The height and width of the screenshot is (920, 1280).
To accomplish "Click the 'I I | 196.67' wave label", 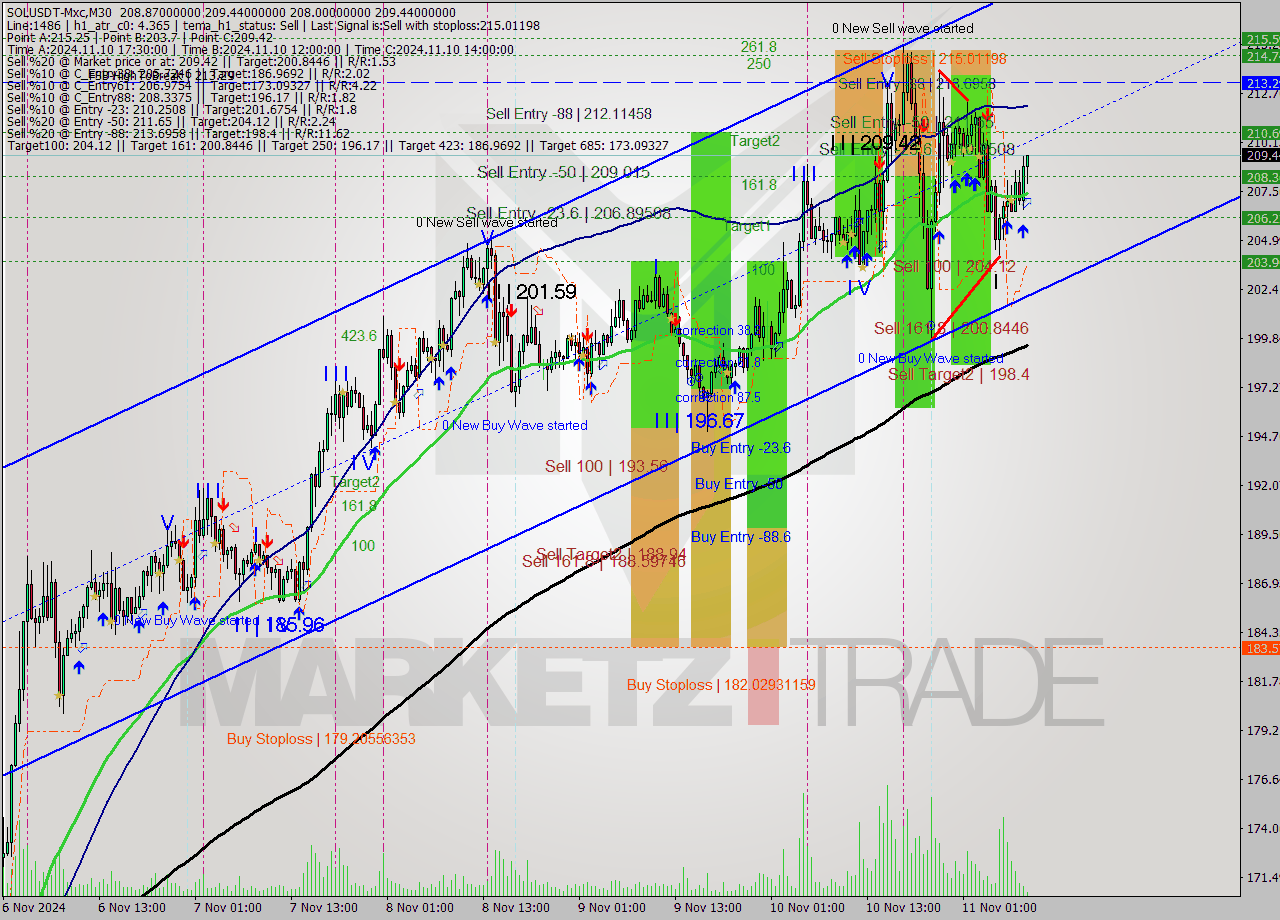I will (x=700, y=421).
